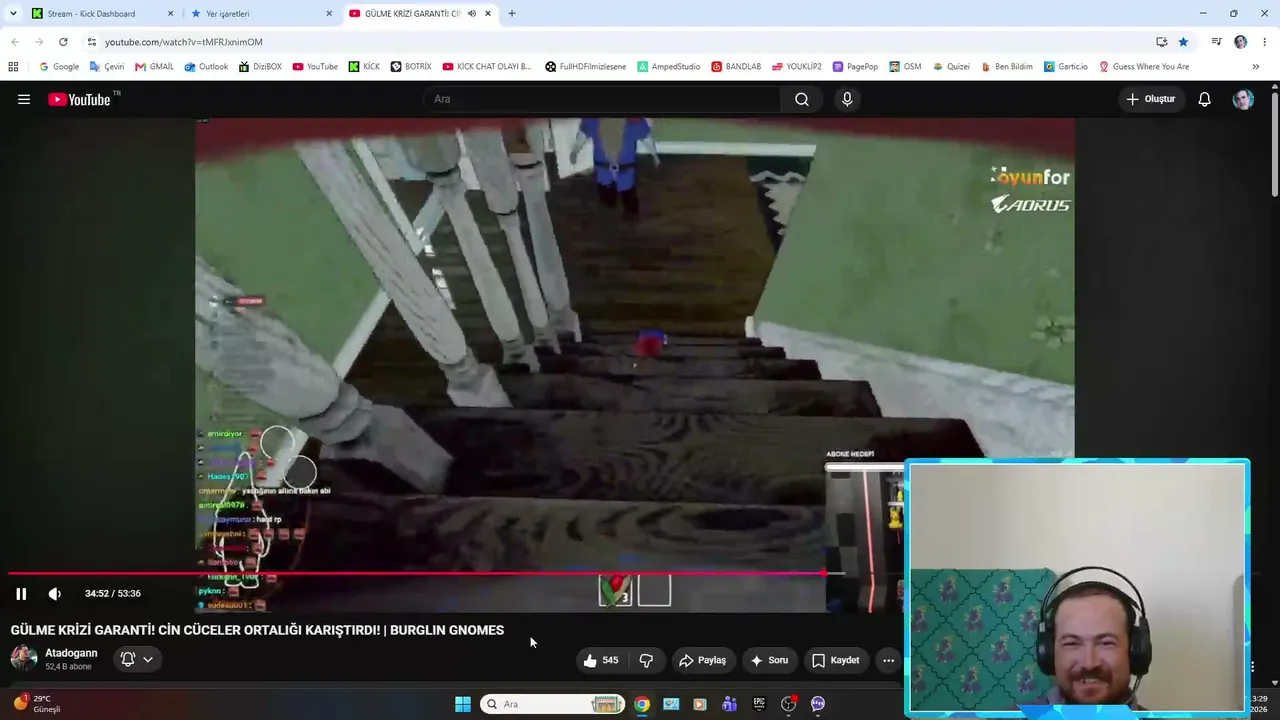Screen dimensions: 1280x720
Task: Click the Soru ask button
Action: click(769, 660)
